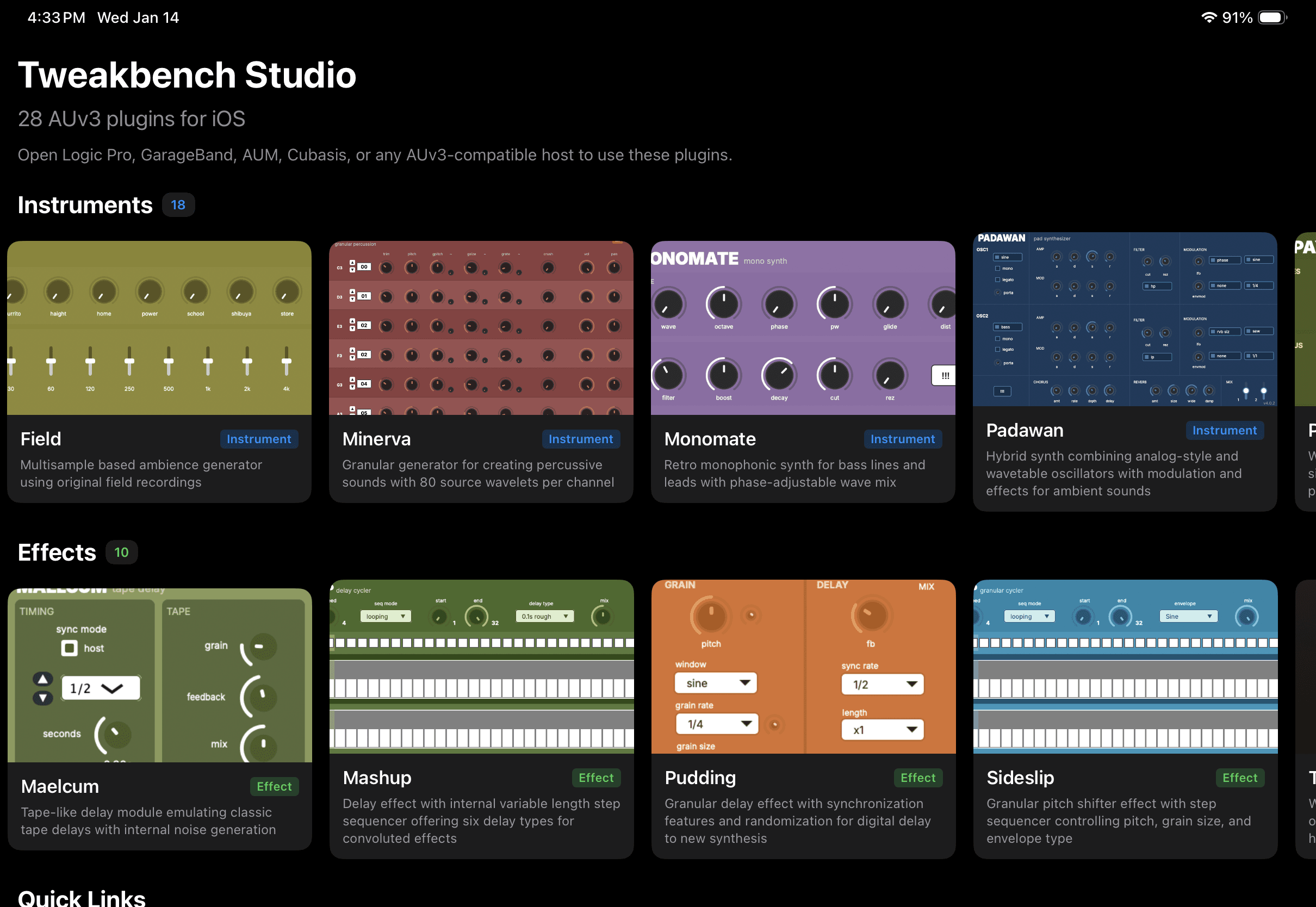The height and width of the screenshot is (907, 1316).
Task: Click the home knob in Field preview
Action: tap(104, 292)
